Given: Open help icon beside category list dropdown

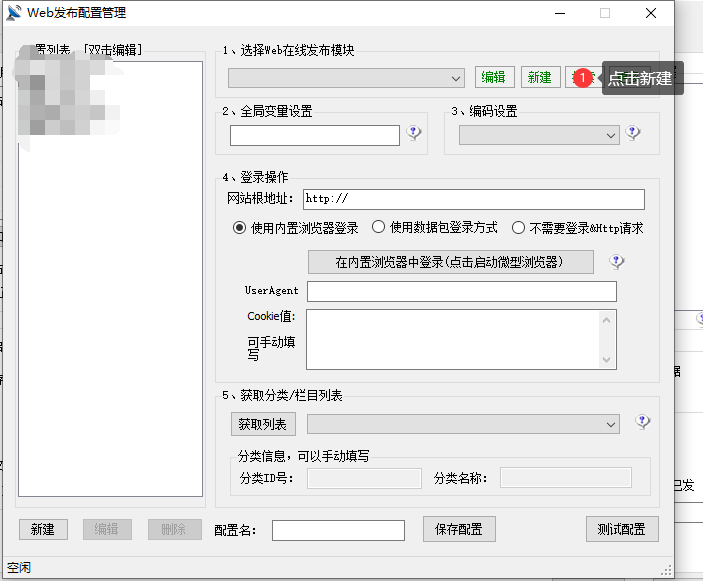Looking at the screenshot, I should [x=642, y=421].
